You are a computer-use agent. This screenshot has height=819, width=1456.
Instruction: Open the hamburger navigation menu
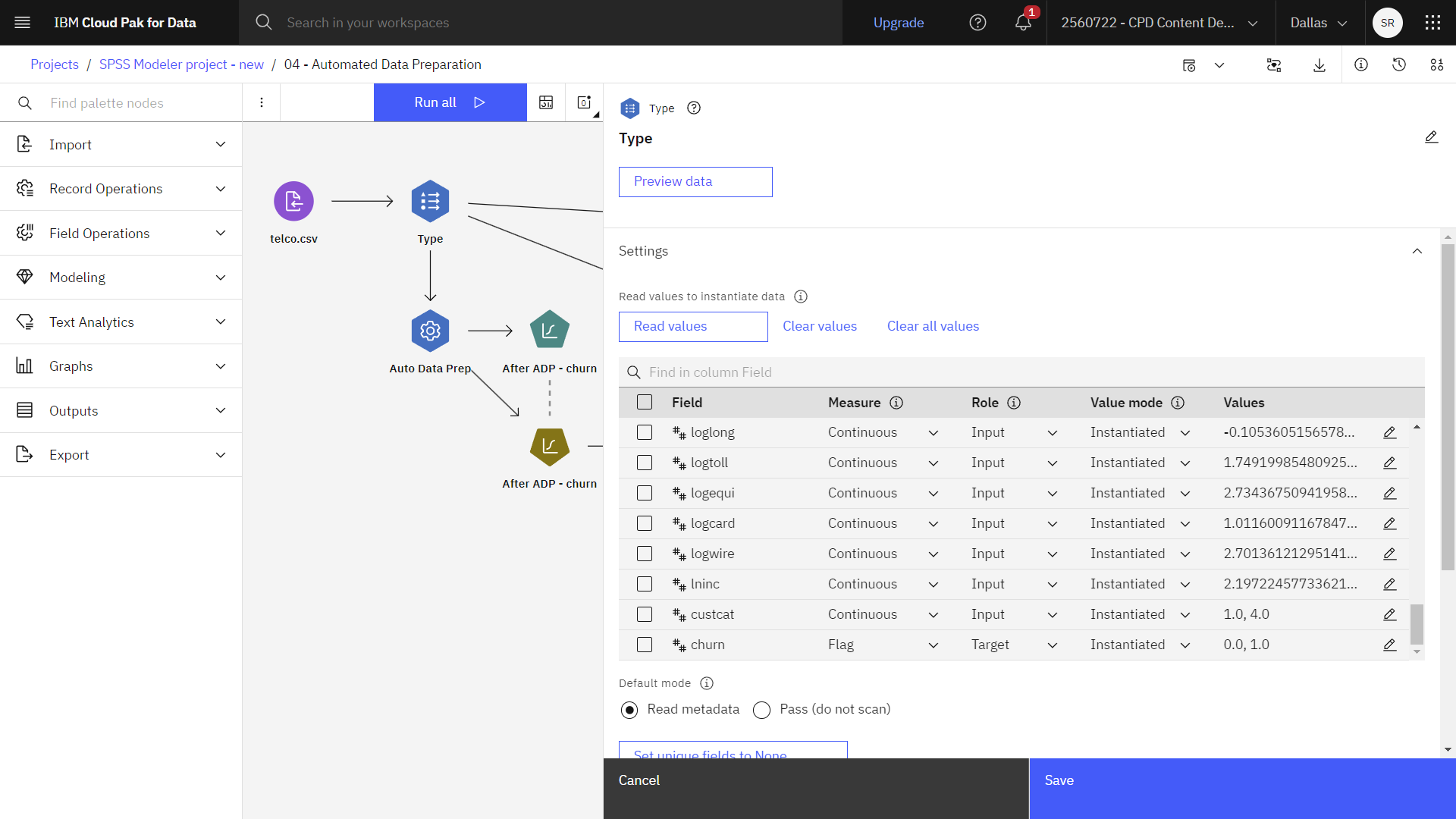coord(23,23)
